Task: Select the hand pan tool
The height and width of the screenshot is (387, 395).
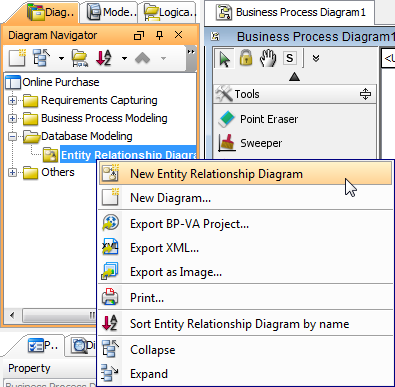Action: [x=268, y=58]
